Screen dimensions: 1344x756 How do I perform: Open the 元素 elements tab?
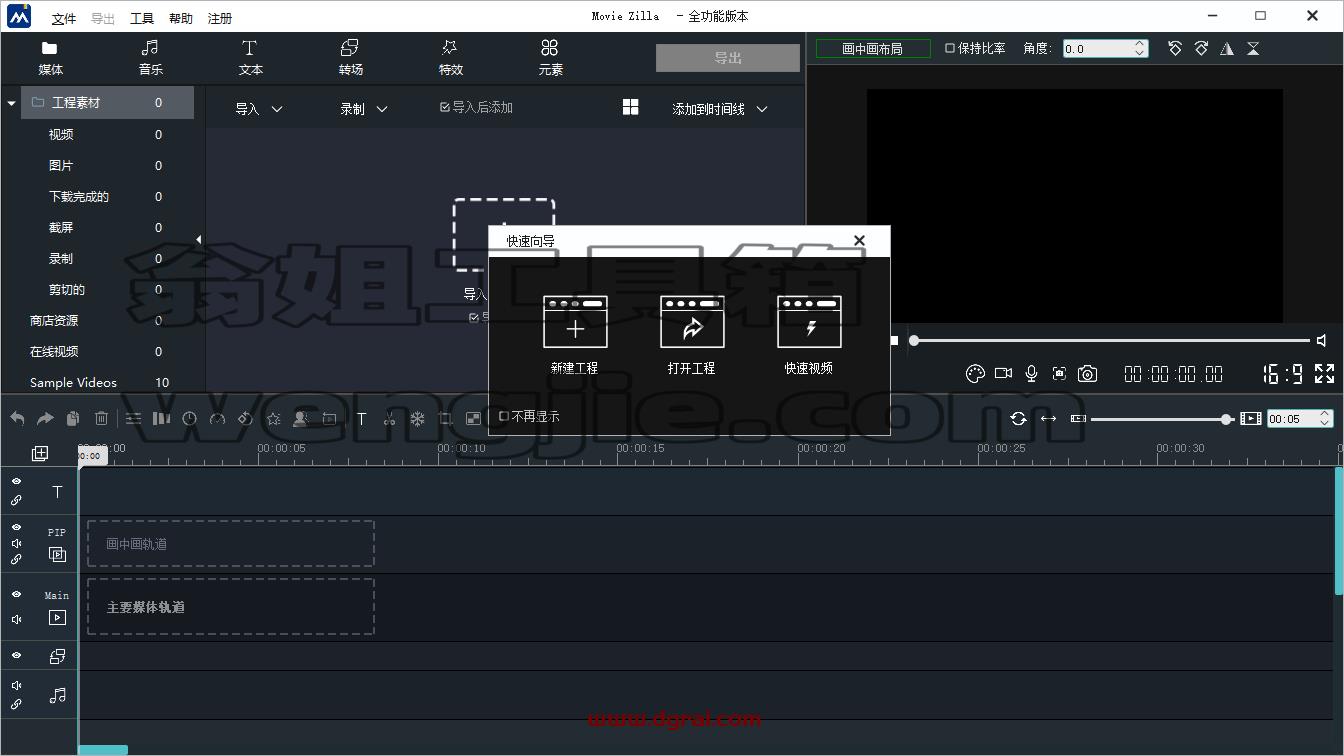pos(550,58)
